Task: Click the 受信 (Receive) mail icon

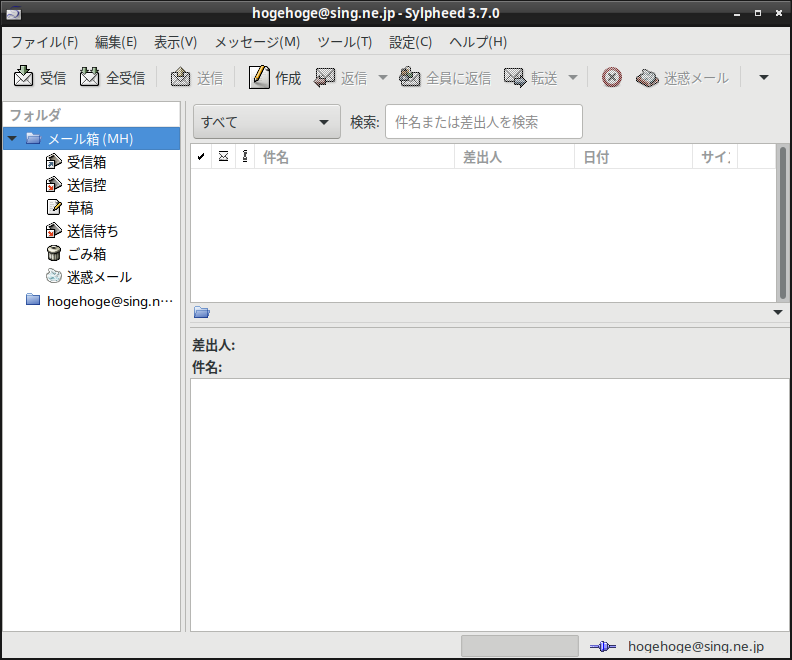Action: tap(23, 77)
